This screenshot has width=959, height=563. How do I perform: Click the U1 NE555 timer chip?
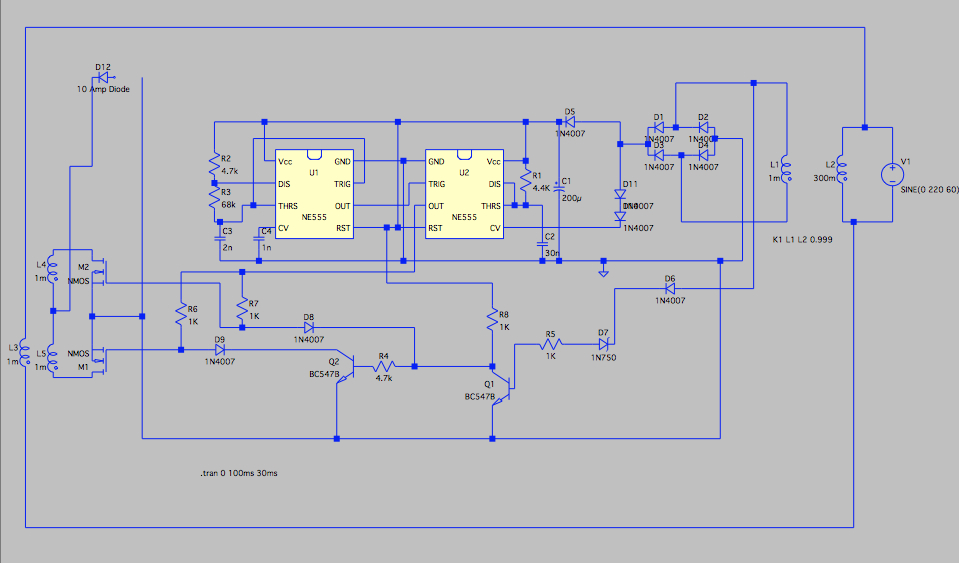(314, 194)
